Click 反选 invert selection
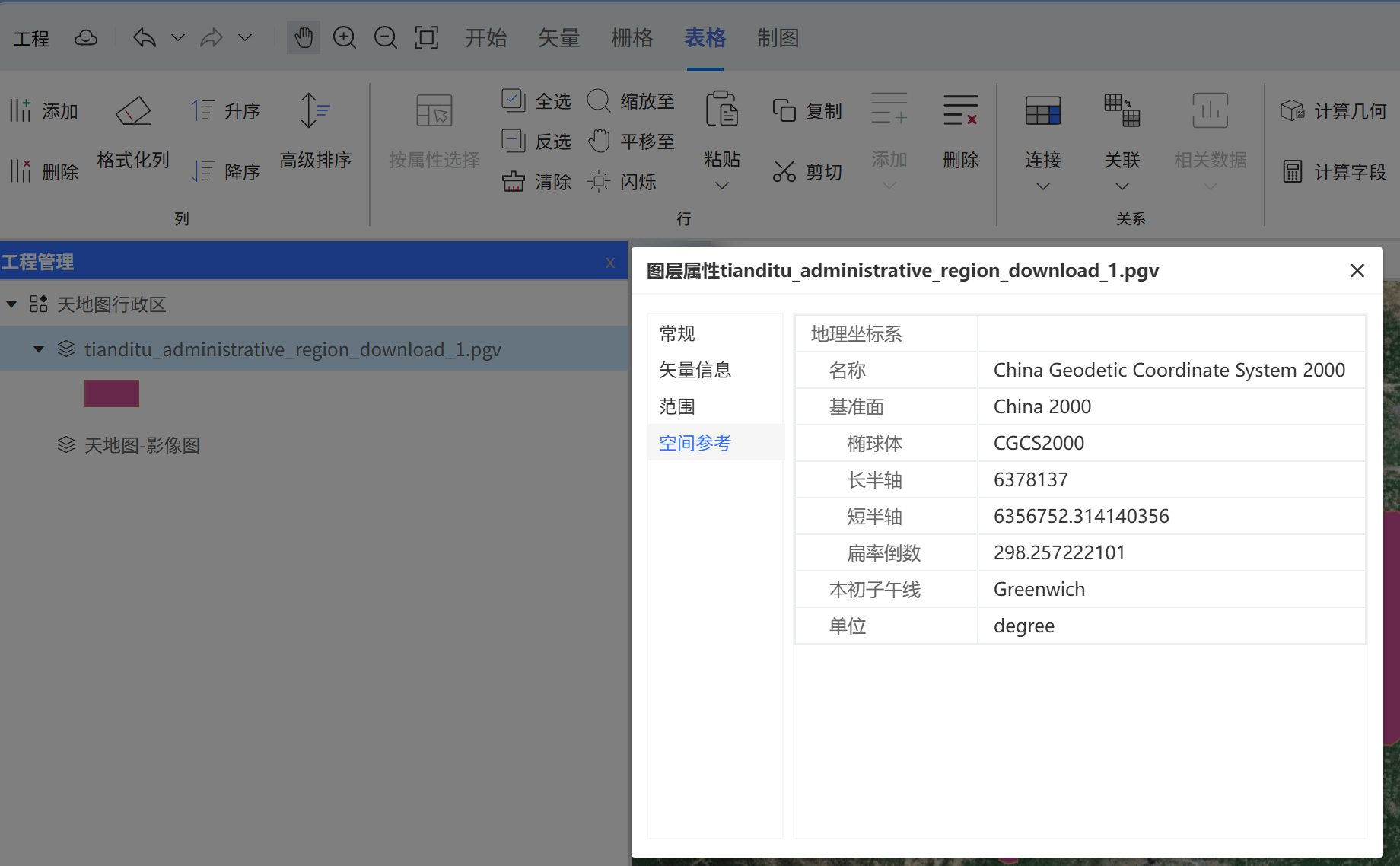Image resolution: width=1400 pixels, height=866 pixels. click(x=536, y=142)
